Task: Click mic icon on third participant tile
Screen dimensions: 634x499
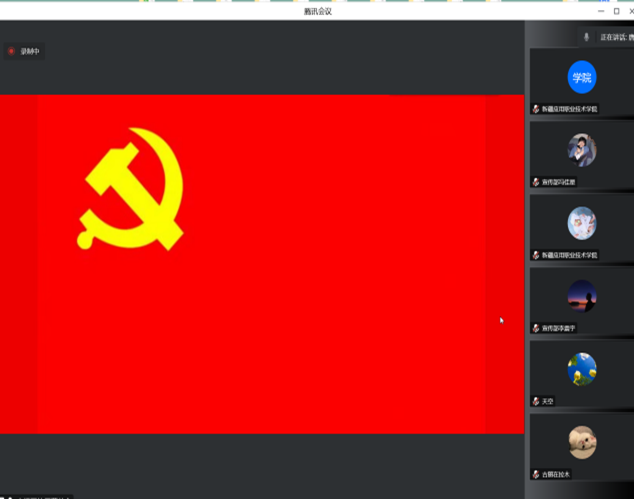Action: click(x=536, y=255)
